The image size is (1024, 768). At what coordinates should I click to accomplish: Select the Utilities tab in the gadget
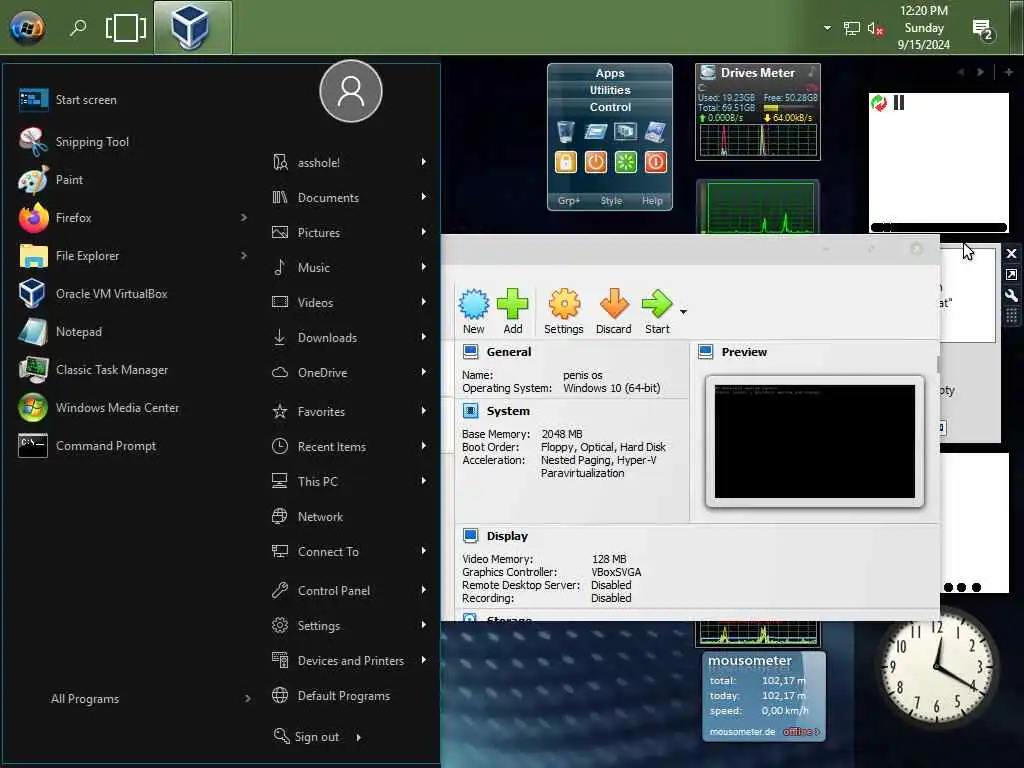pyautogui.click(x=610, y=90)
